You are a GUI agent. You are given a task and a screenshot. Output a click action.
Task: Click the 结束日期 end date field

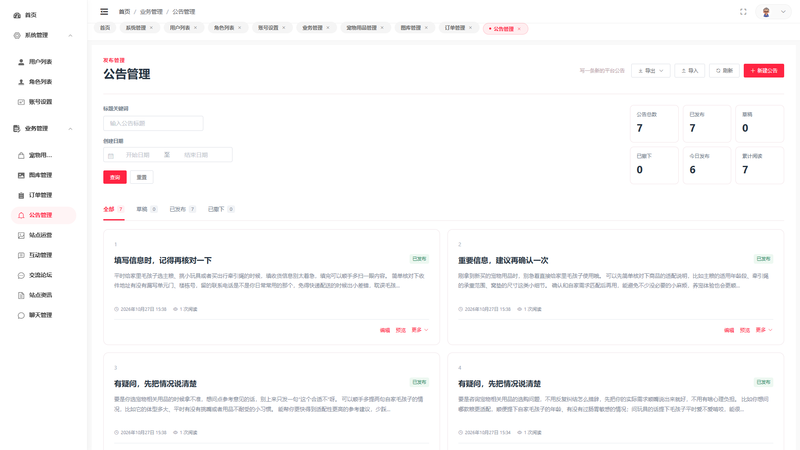[196, 155]
